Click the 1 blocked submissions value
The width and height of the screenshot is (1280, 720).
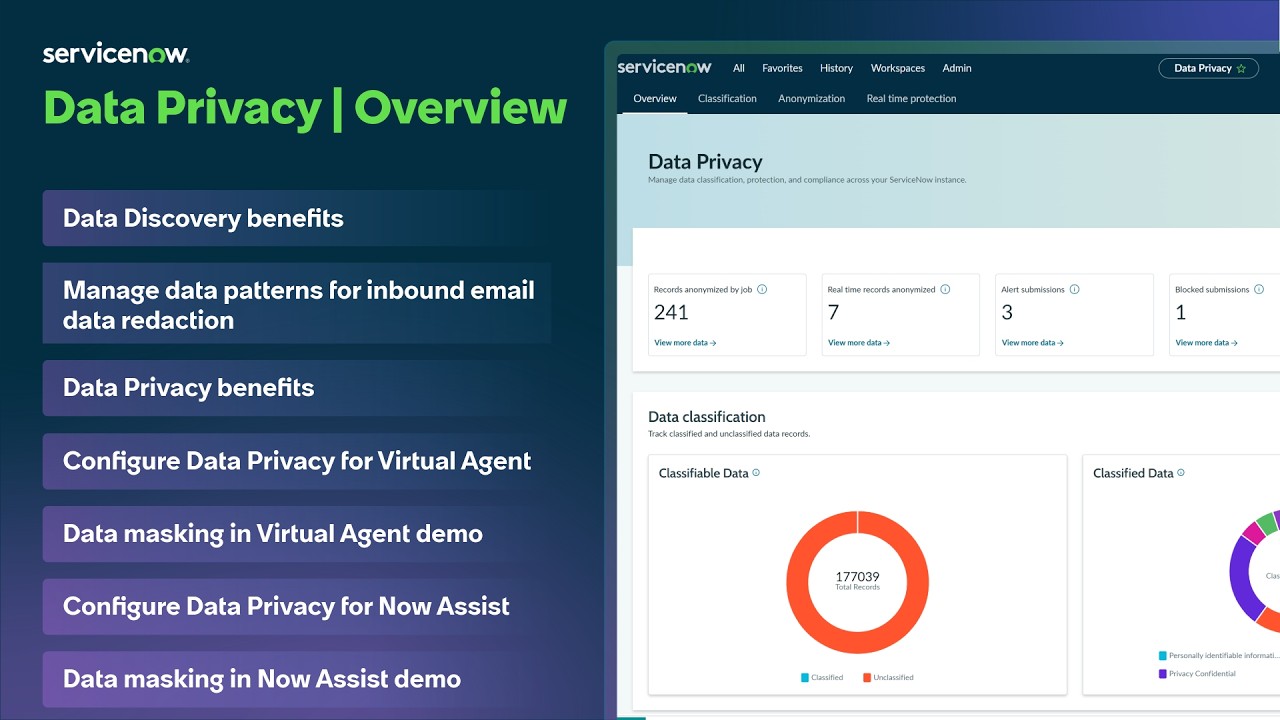point(1180,312)
